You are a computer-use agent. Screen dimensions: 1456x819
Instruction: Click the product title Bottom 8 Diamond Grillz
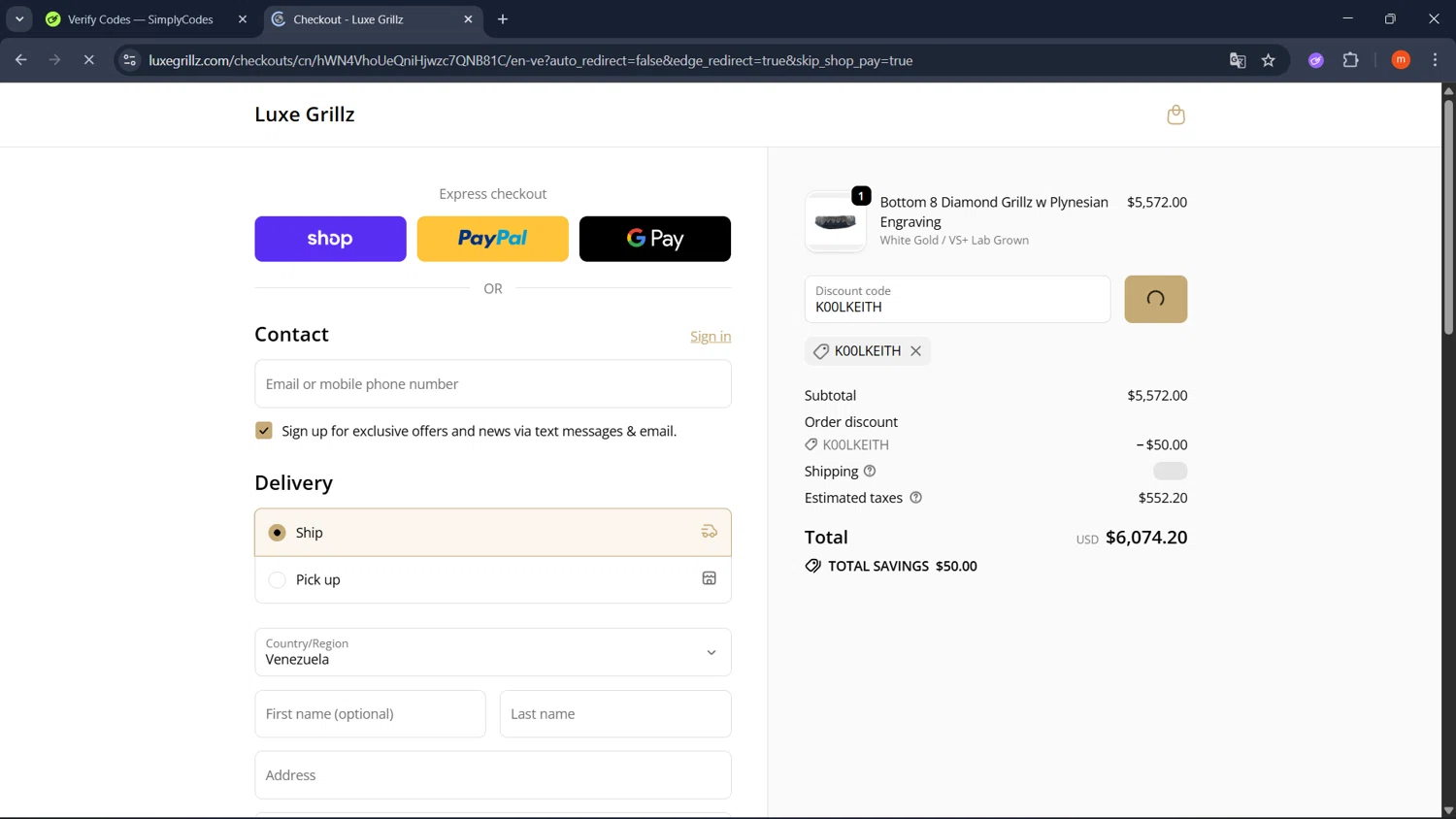(994, 212)
